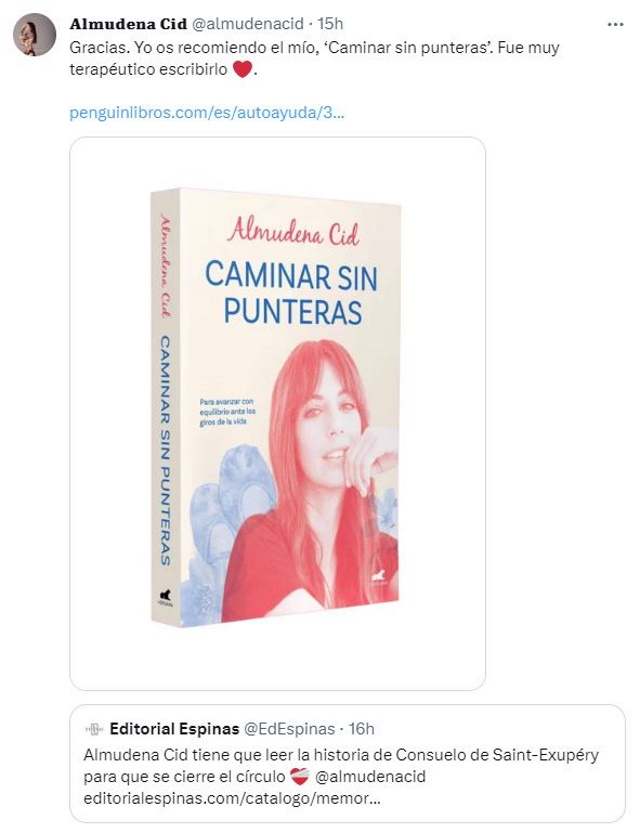Click the red heart emoji in tweet

click(x=242, y=69)
